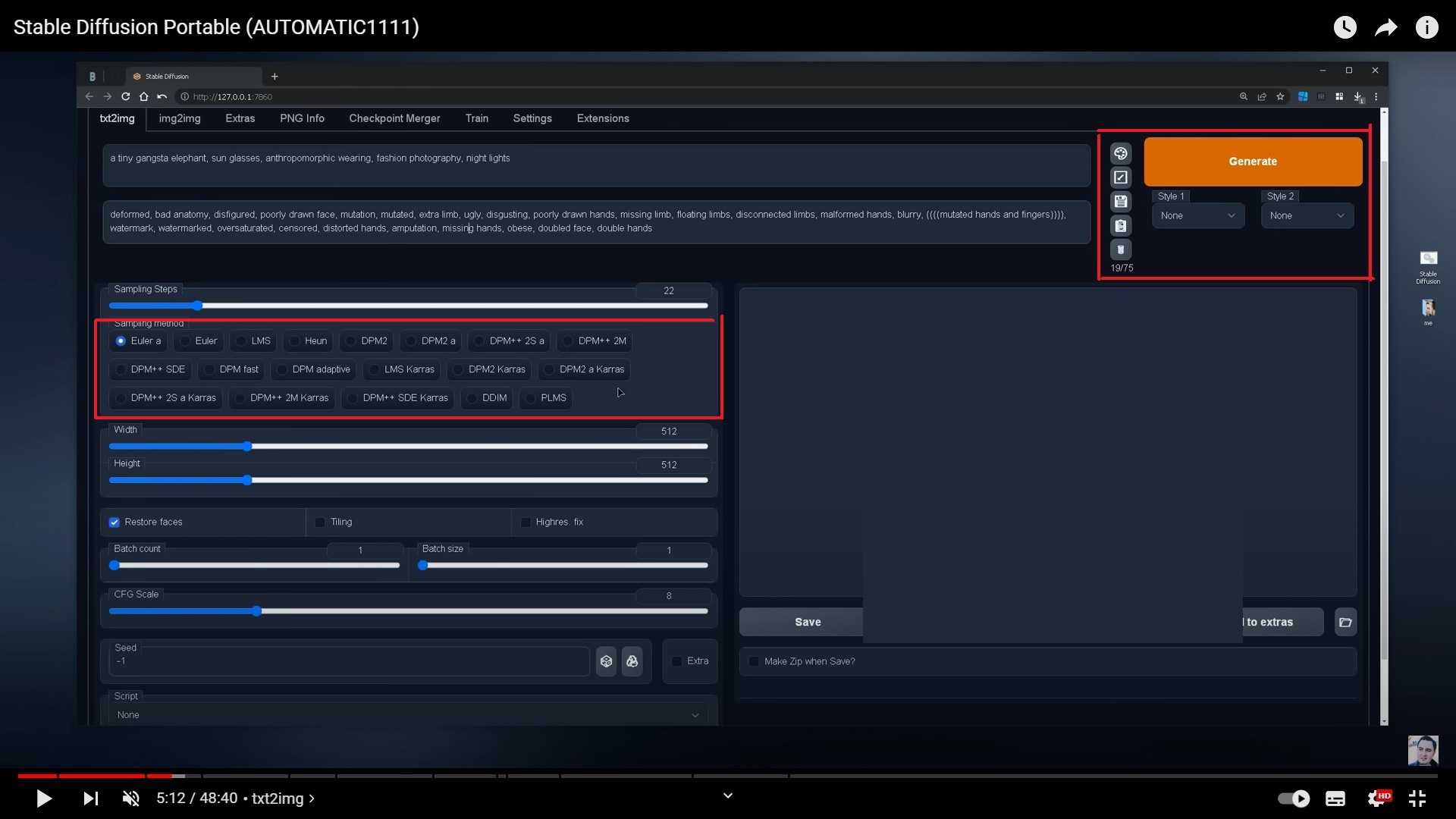Open the Style 2 dropdown

(1307, 215)
